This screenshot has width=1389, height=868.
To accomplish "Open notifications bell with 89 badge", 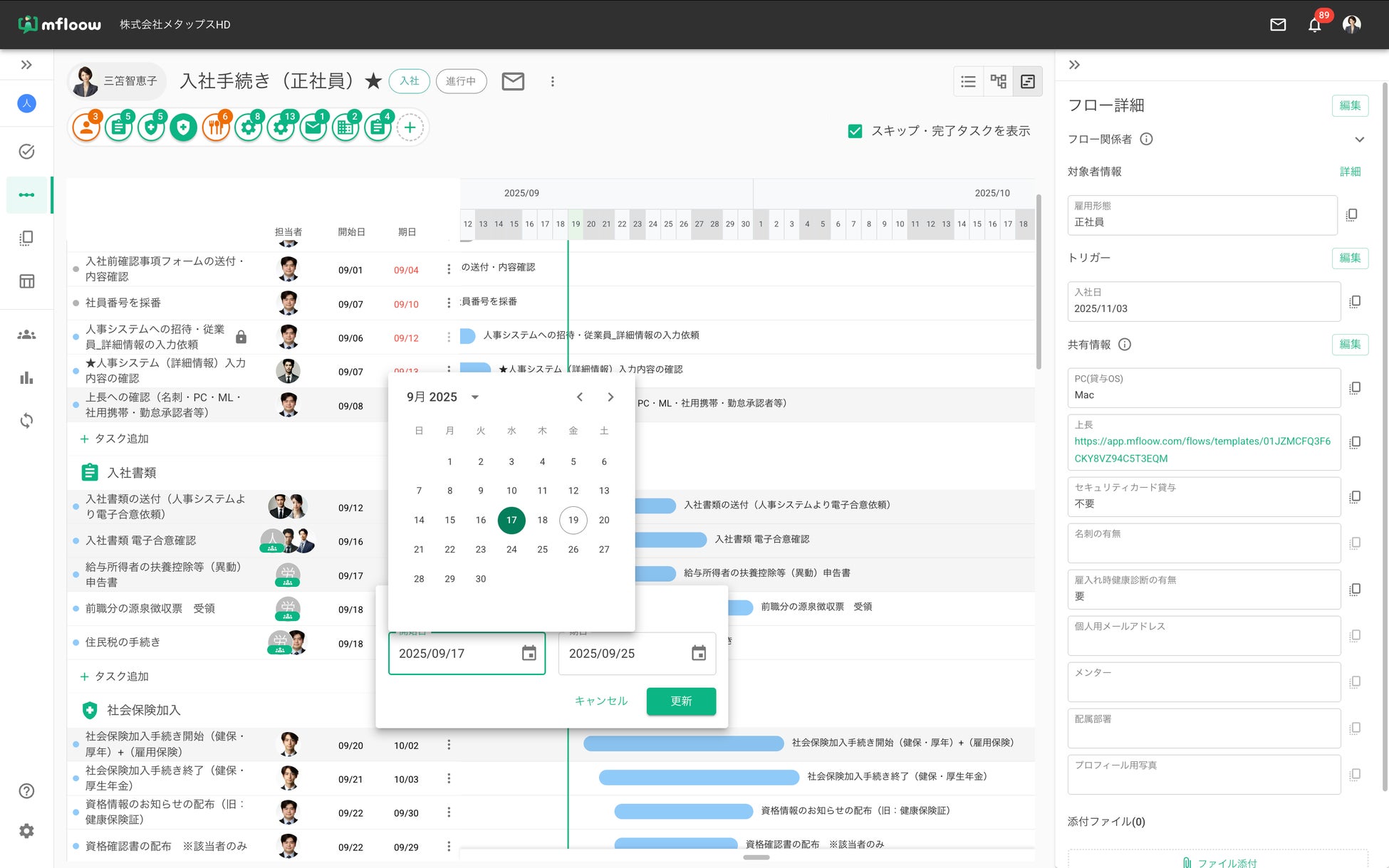I will tap(1315, 25).
